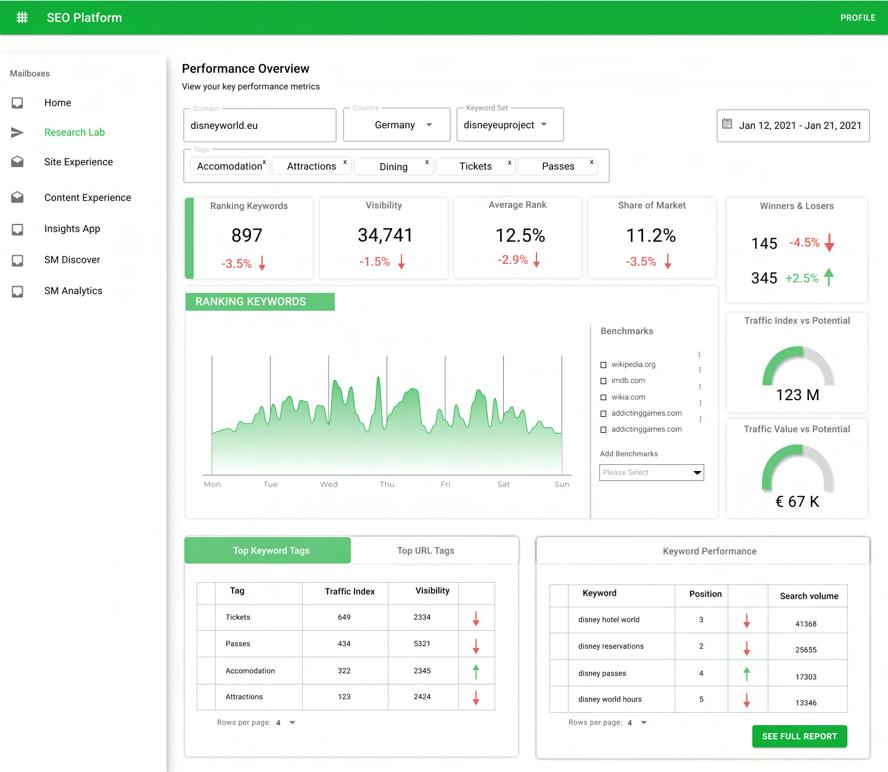888x772 pixels.
Task: Open Insights App in sidebar
Action: tap(72, 228)
